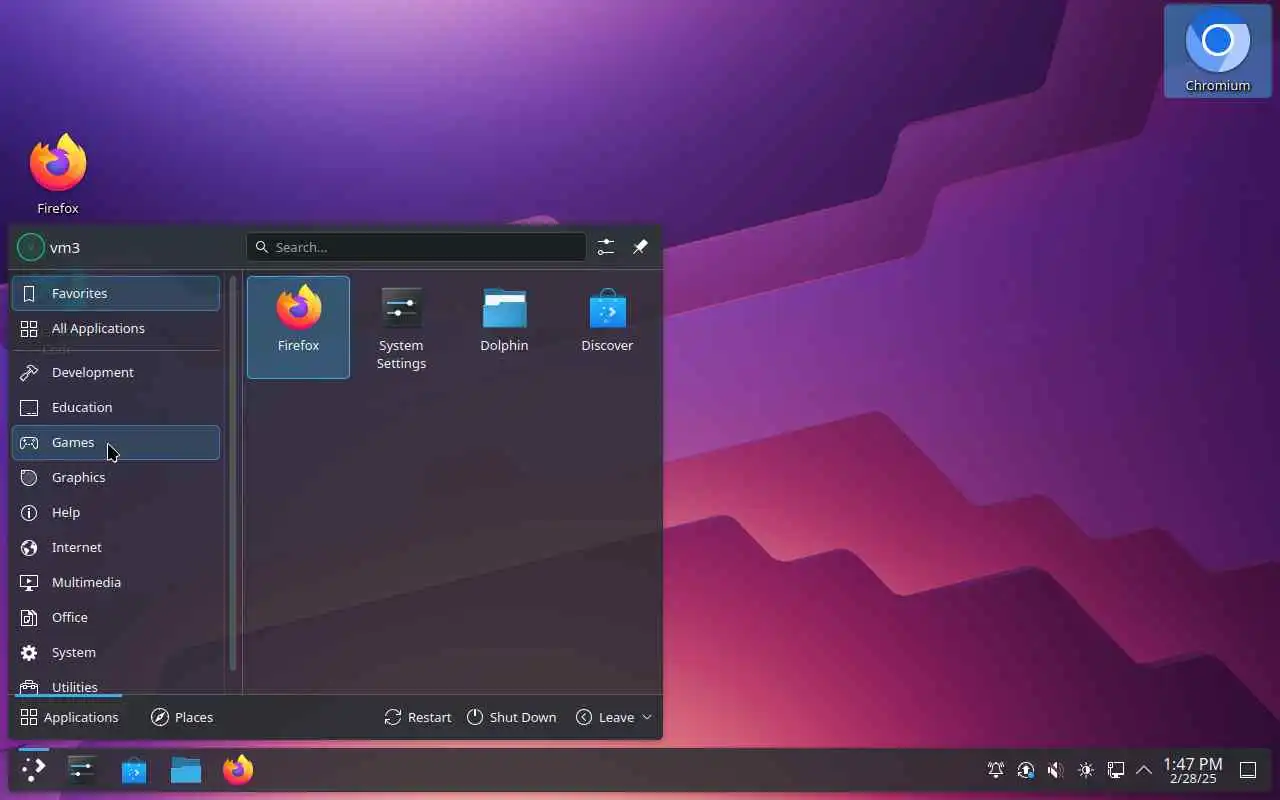The image size is (1280, 800).
Task: Switch to the Places tab
Action: tap(182, 717)
